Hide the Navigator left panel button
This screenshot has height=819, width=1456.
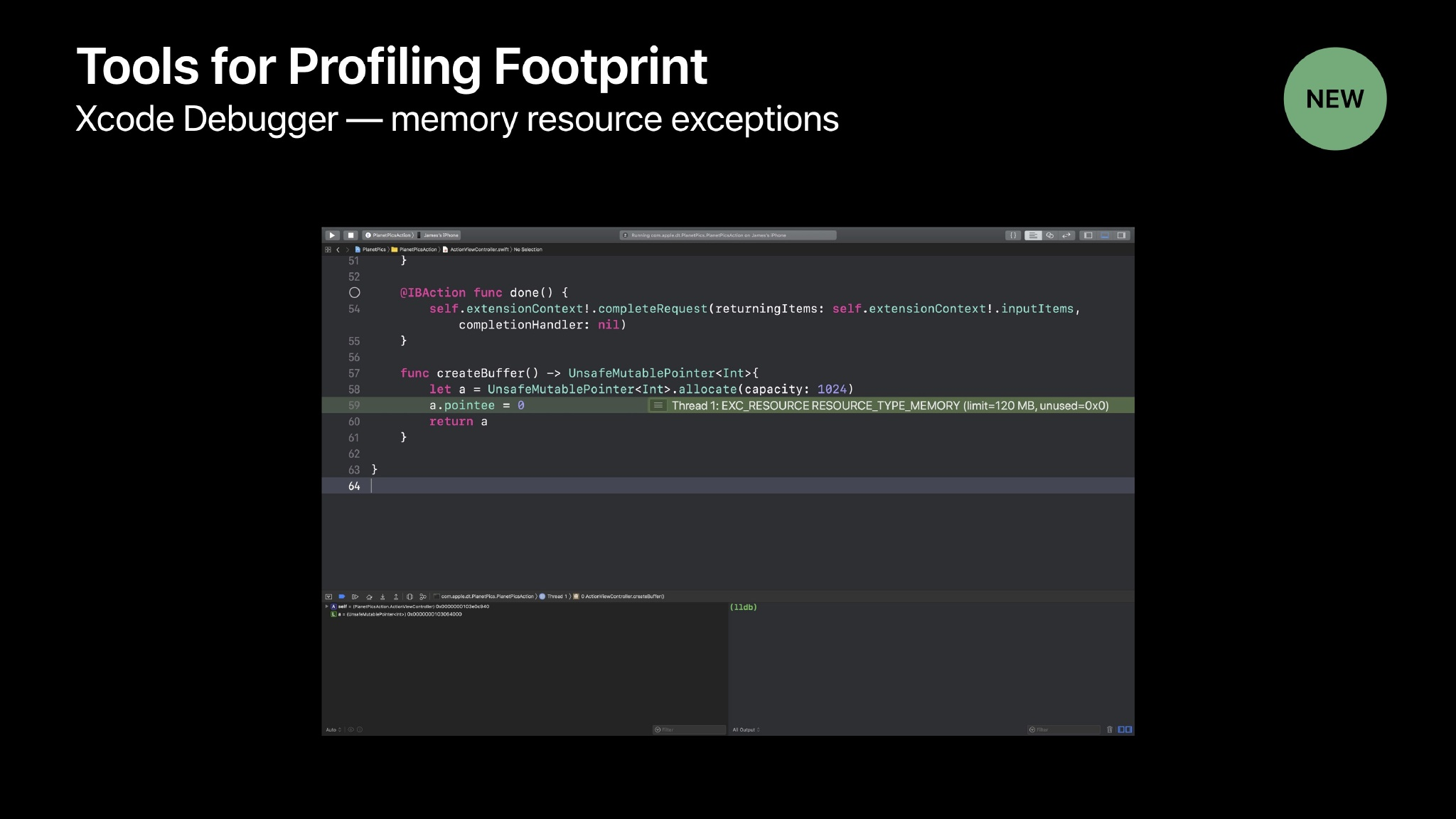pyautogui.click(x=1088, y=235)
